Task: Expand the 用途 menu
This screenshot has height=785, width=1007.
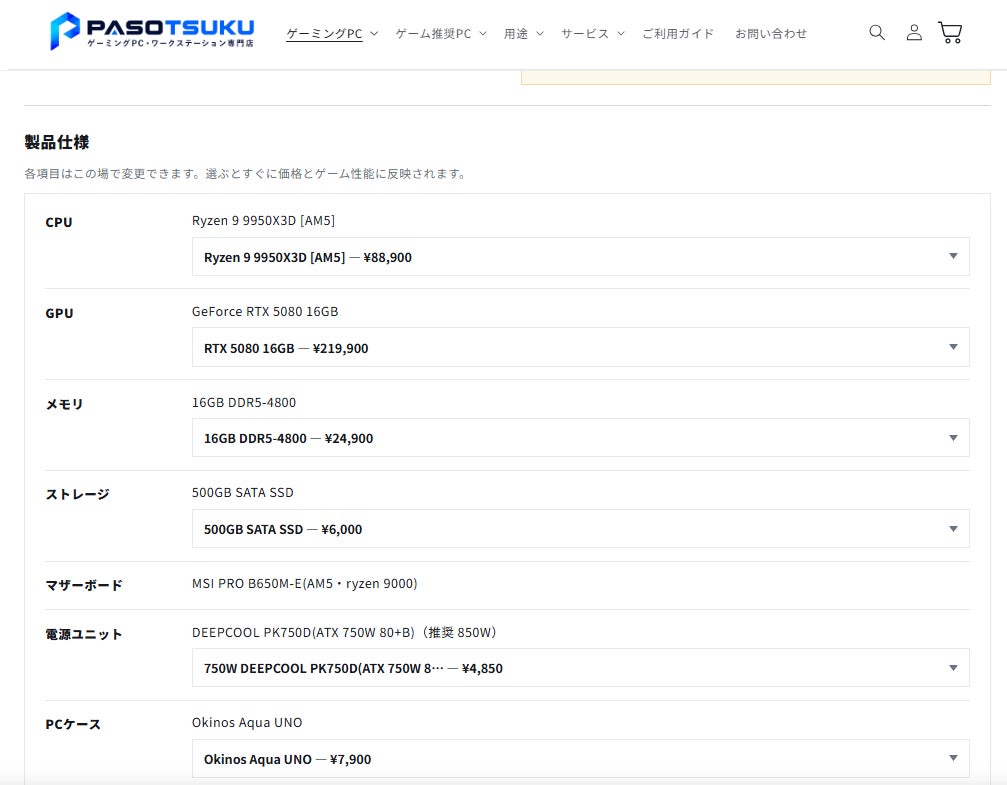Action: pos(523,33)
